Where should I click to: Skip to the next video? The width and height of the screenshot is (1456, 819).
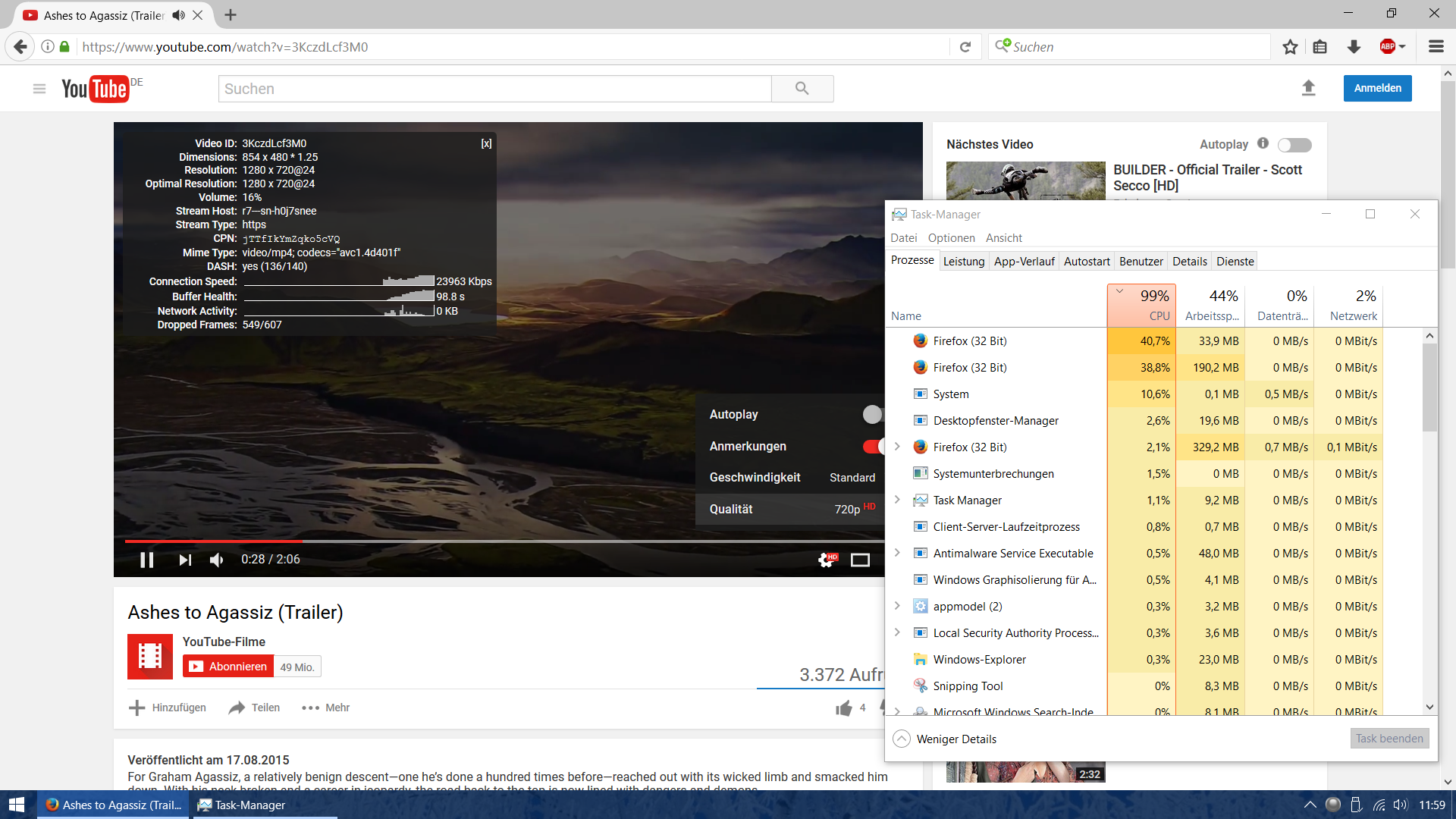tap(185, 560)
